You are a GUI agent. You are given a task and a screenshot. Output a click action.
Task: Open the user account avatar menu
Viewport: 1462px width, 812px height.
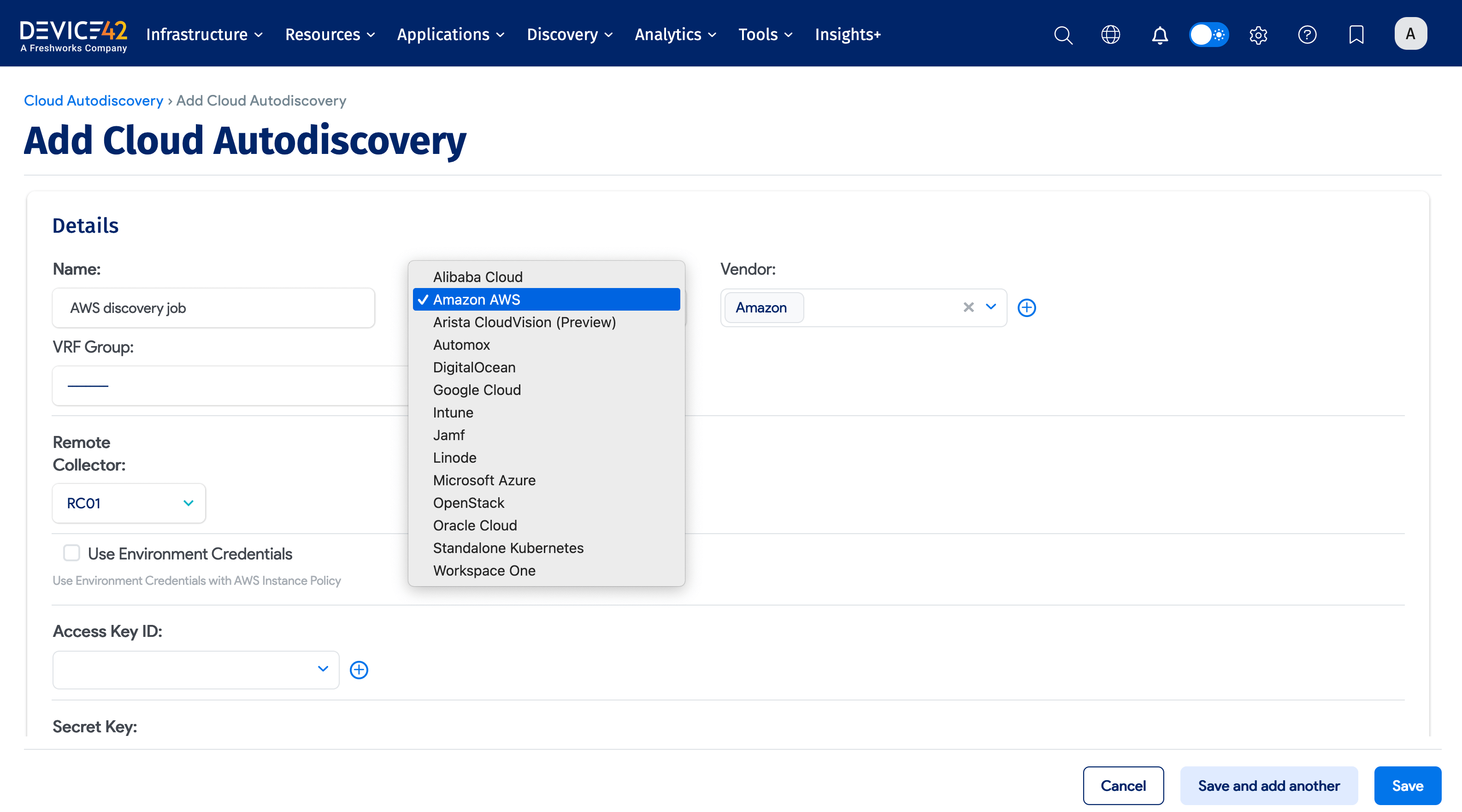[1411, 34]
